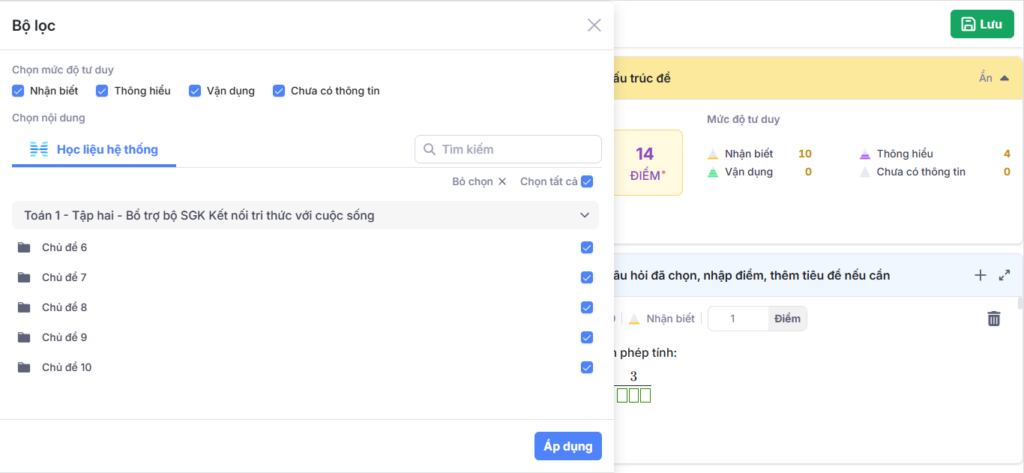Close the Bộ lọc filter dialog
This screenshot has height=473, width=1024.
(594, 25)
